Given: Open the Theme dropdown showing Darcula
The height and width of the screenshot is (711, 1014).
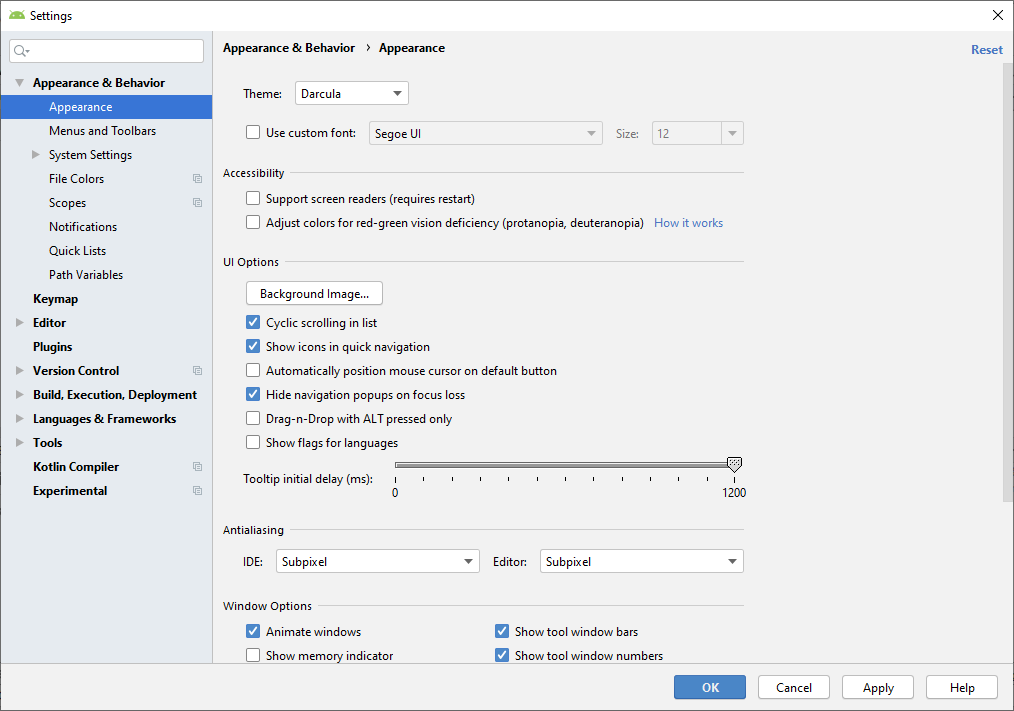Looking at the screenshot, I should [x=351, y=94].
